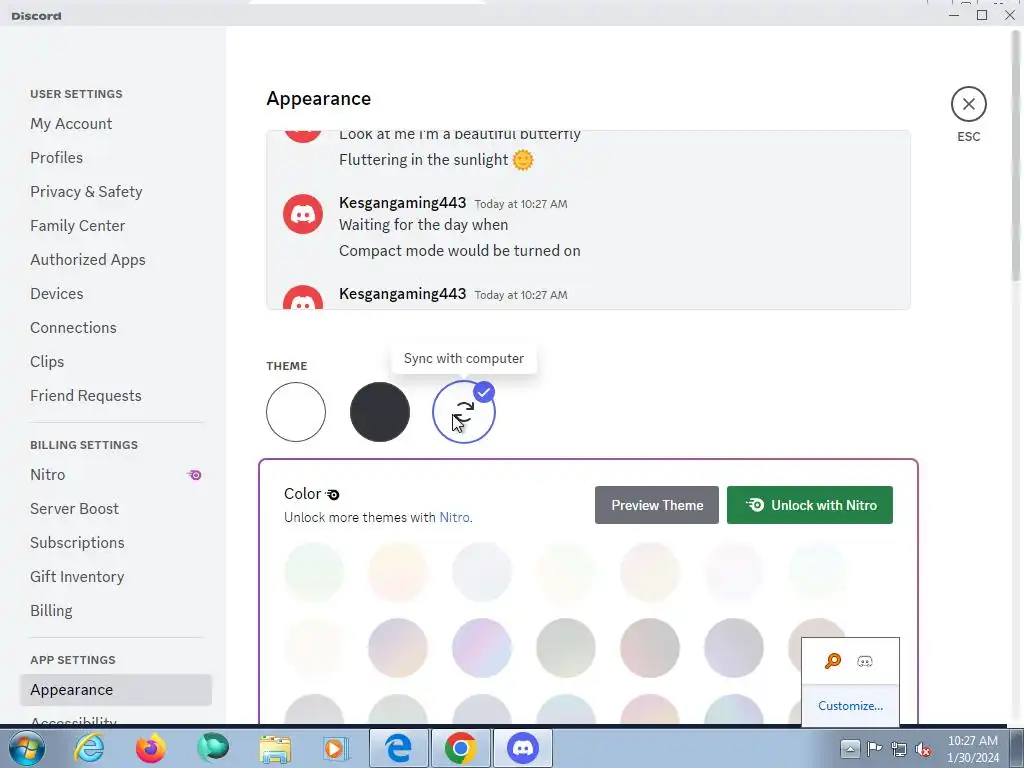Click Kesgangaming443 username above 'Waiting for the day'
The width and height of the screenshot is (1024, 768).
click(x=402, y=202)
